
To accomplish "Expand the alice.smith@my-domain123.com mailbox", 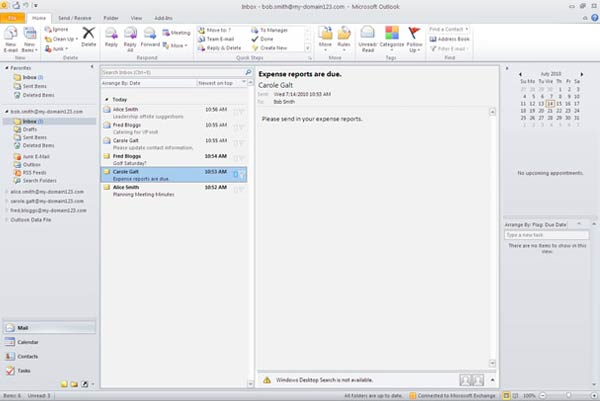I will pos(7,192).
